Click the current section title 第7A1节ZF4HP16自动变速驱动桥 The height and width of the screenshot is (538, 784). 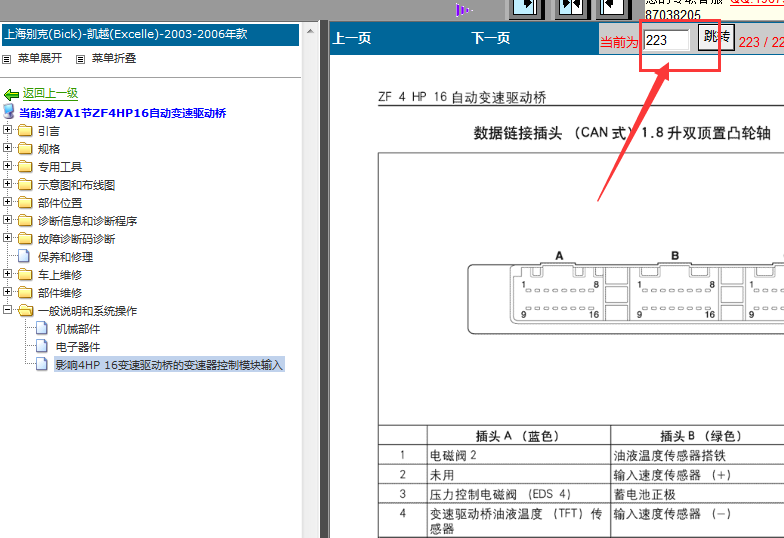point(122,114)
